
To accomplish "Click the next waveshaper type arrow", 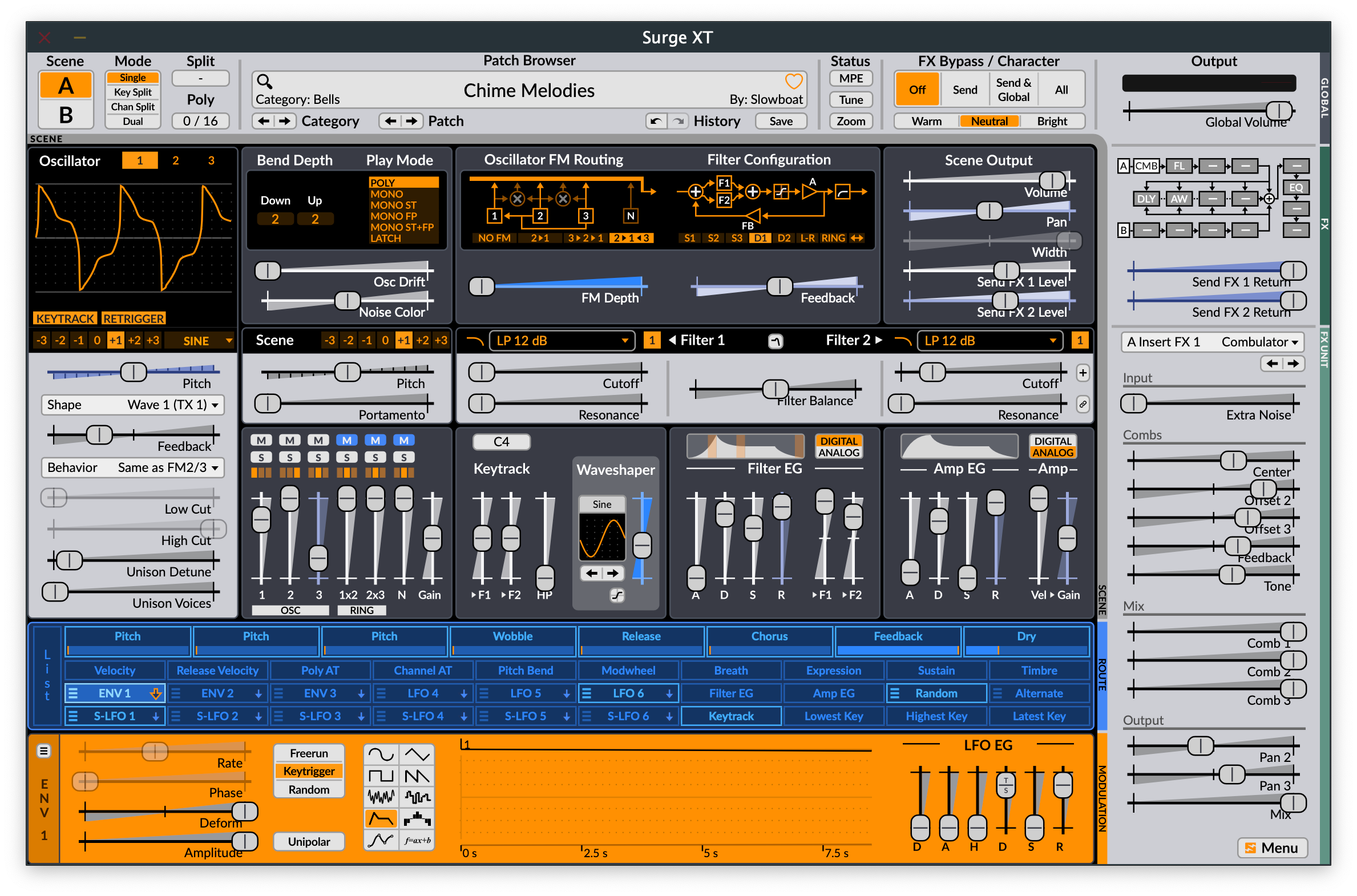I will [612, 573].
